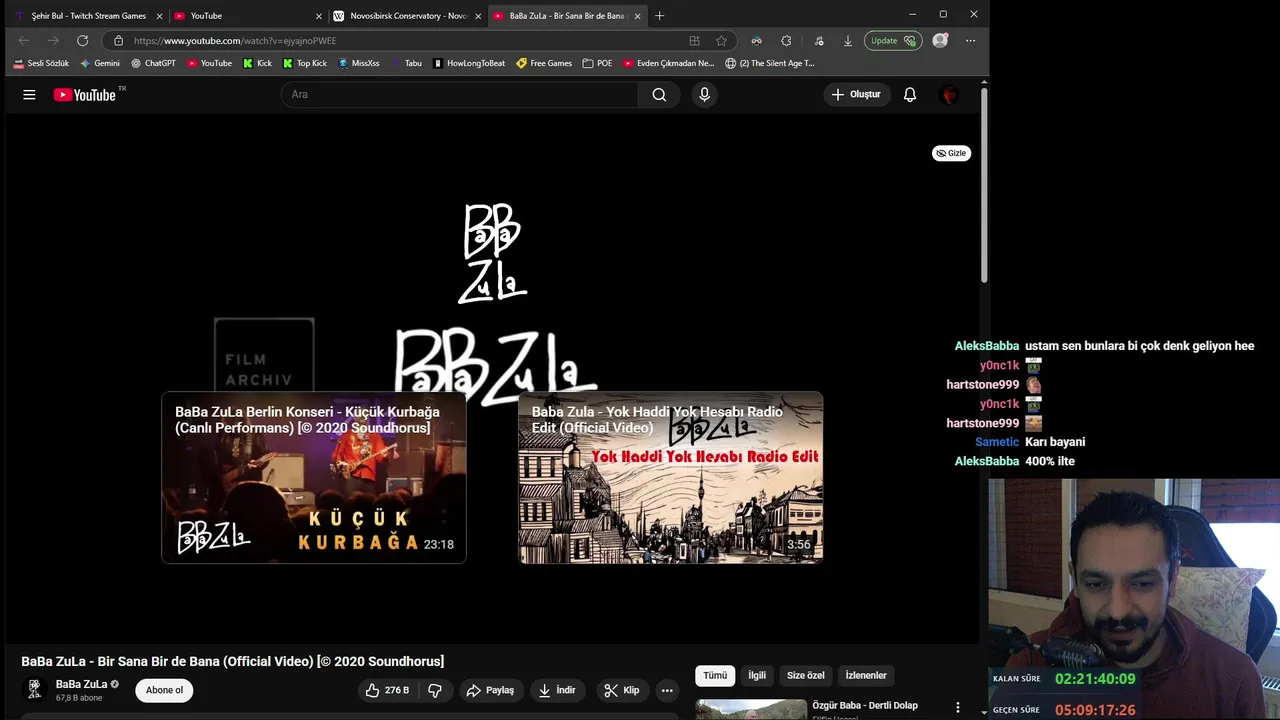Click the YouTube search Ara field
Viewport: 1280px width, 720px height.
point(460,95)
